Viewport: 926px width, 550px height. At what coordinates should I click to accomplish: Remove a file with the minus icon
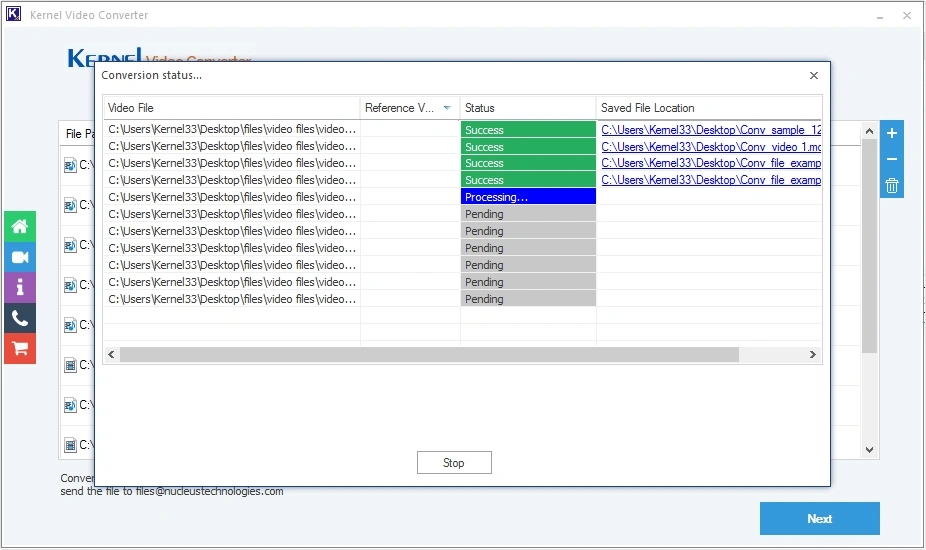pos(892,159)
